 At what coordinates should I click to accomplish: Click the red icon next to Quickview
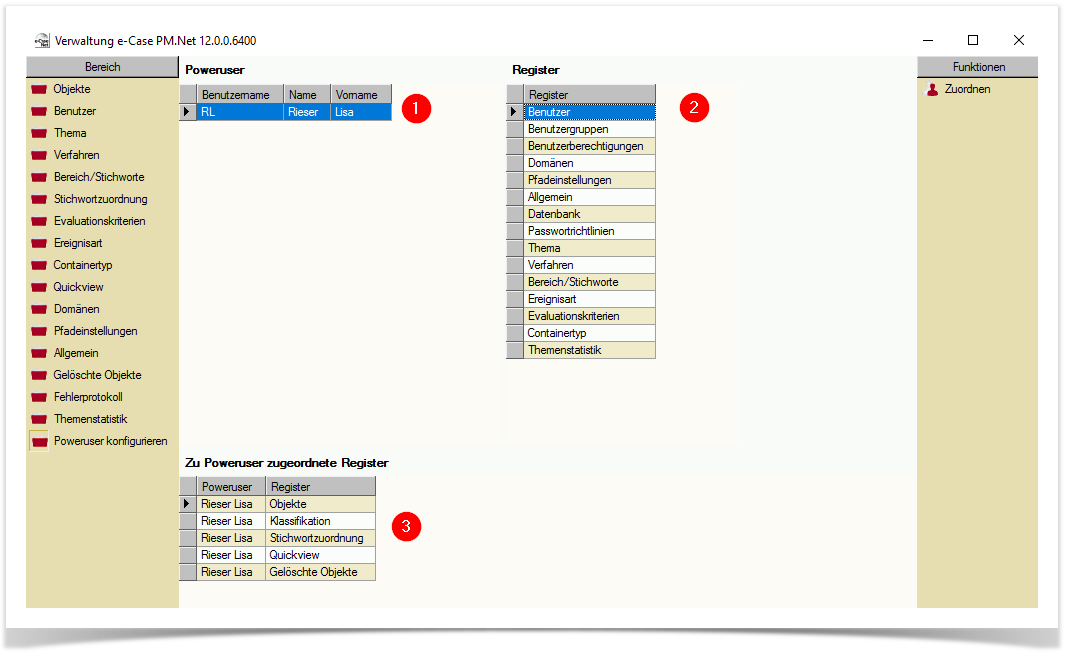(x=39, y=287)
